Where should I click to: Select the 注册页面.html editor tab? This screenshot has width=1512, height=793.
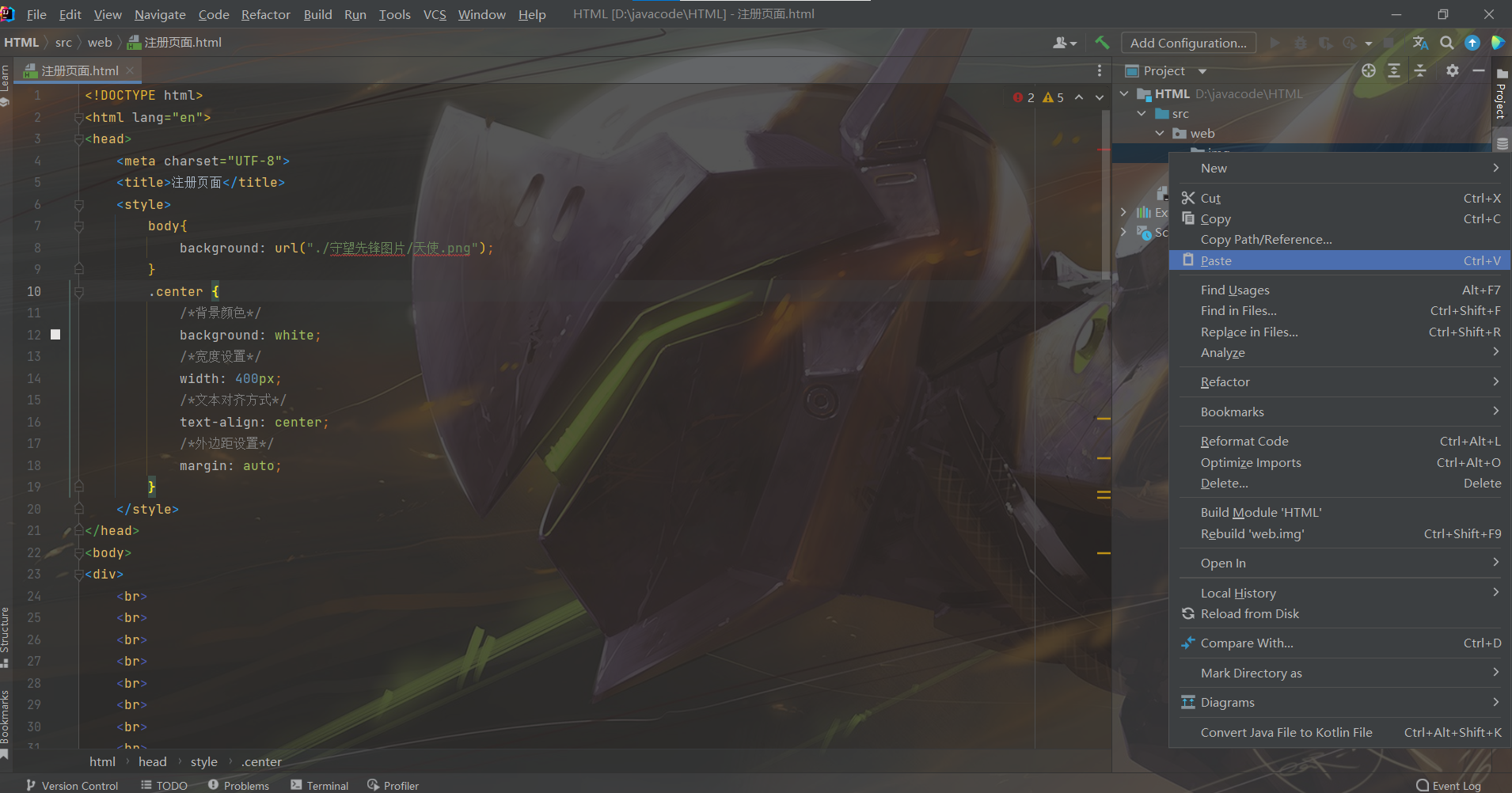[x=79, y=70]
